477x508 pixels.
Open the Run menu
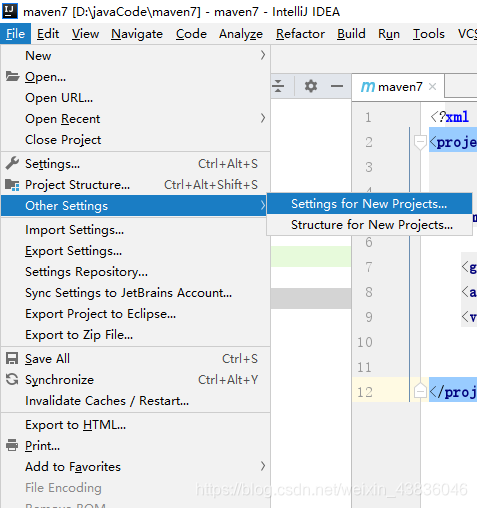[x=389, y=34]
